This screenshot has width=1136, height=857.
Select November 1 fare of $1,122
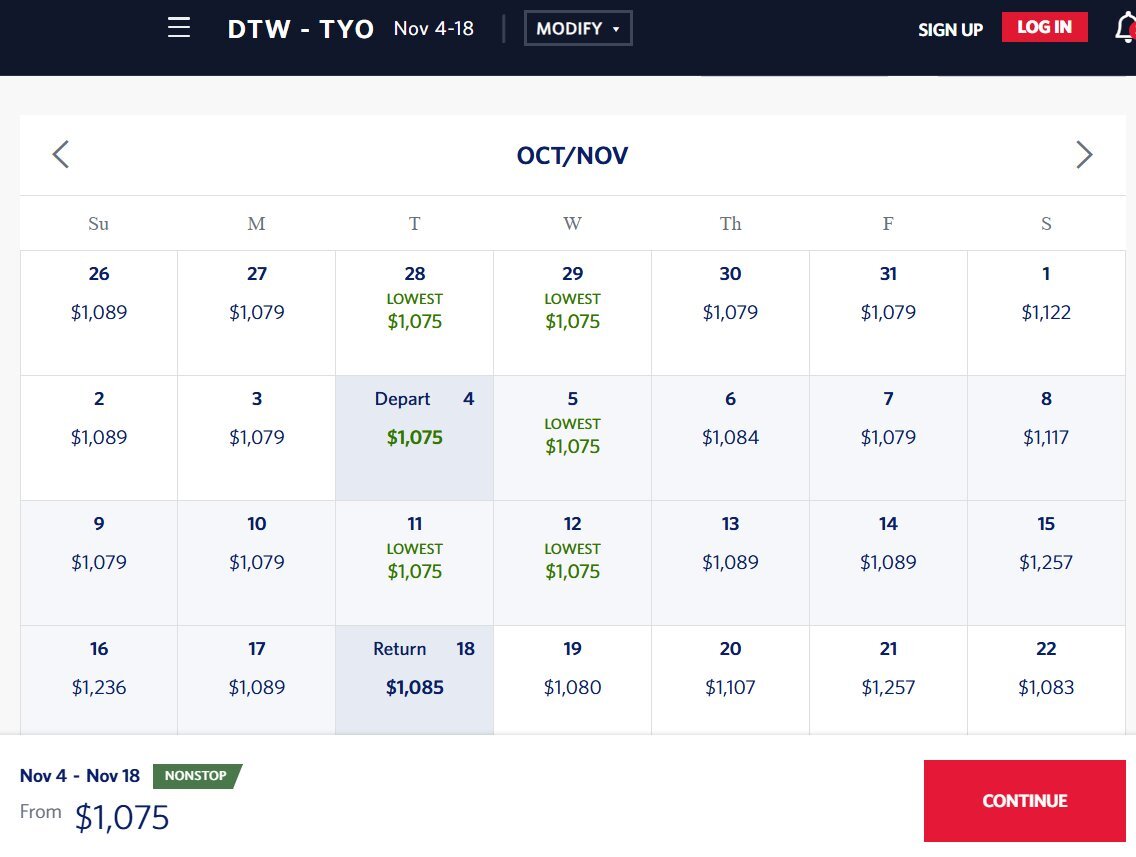pos(1046,312)
